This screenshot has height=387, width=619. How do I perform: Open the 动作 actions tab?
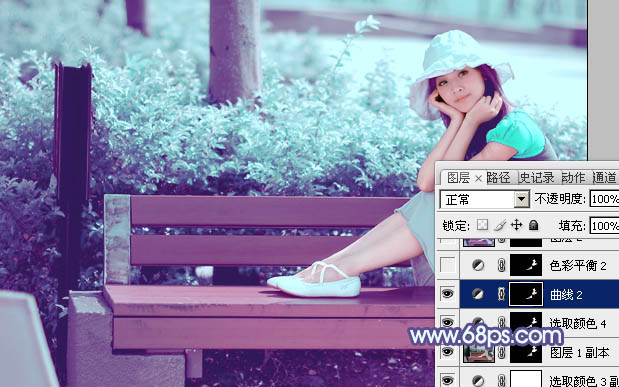[573, 178]
